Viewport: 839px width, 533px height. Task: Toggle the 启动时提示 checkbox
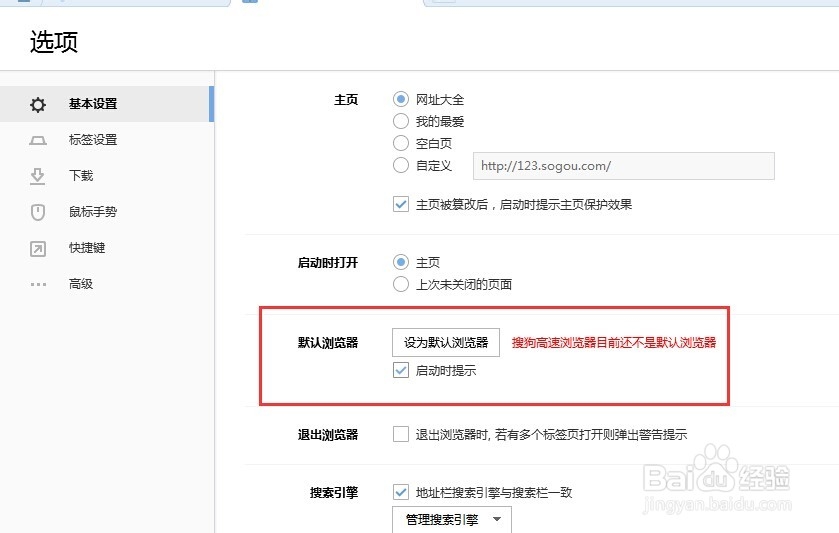[401, 370]
